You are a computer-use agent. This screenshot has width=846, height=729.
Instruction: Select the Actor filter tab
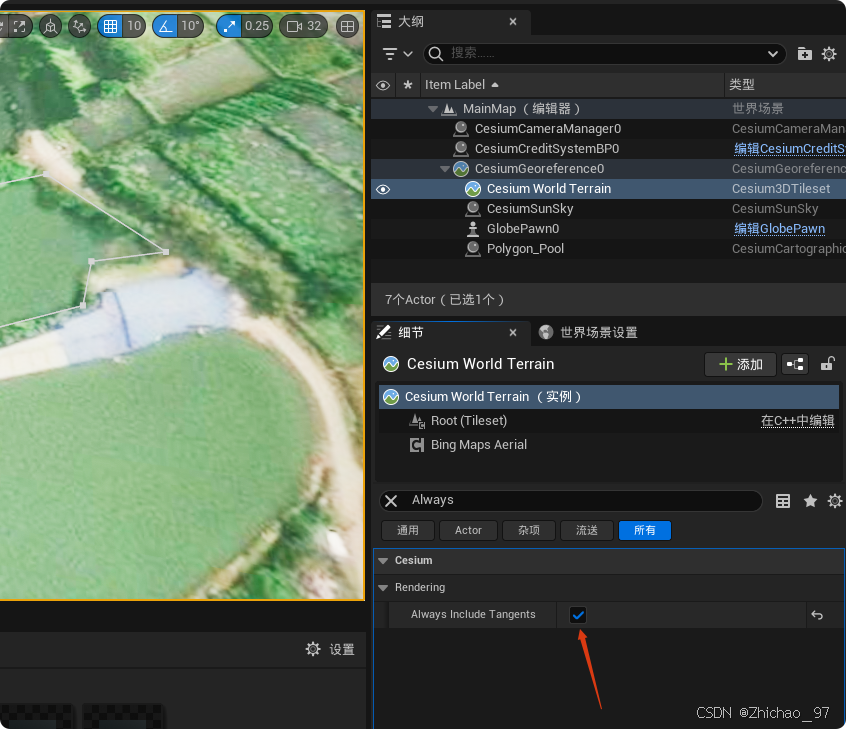point(468,531)
